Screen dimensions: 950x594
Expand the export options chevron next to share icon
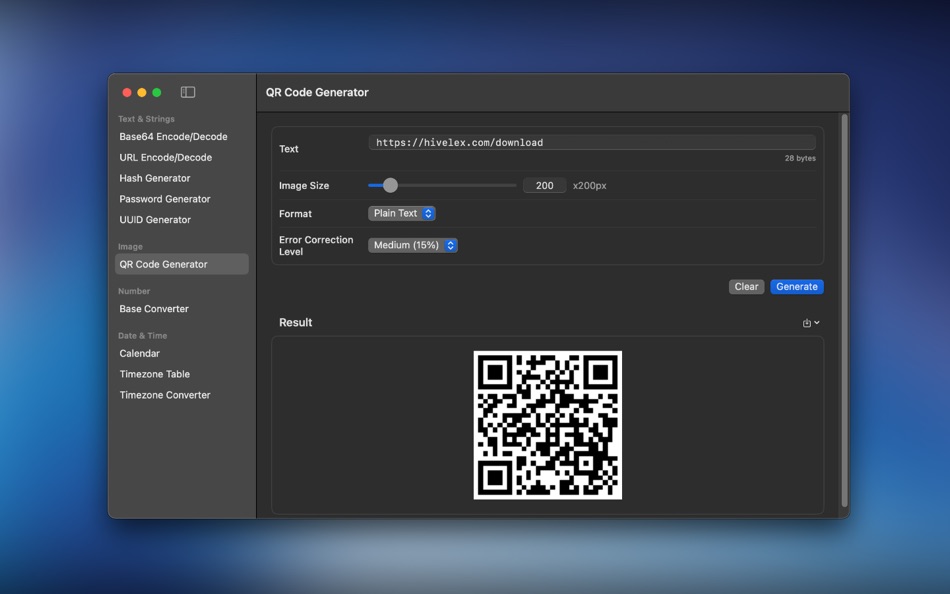click(816, 322)
